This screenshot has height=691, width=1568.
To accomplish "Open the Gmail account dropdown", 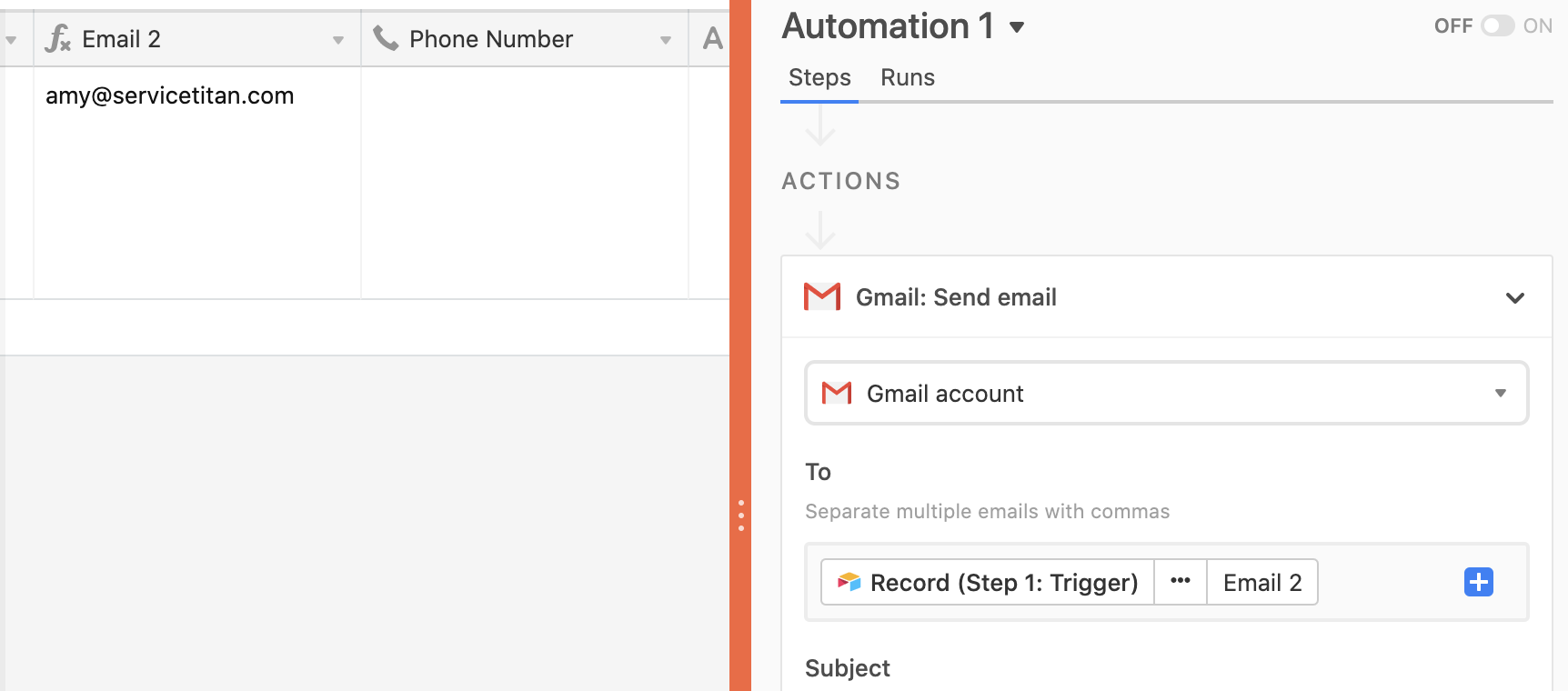I will 1167,393.
